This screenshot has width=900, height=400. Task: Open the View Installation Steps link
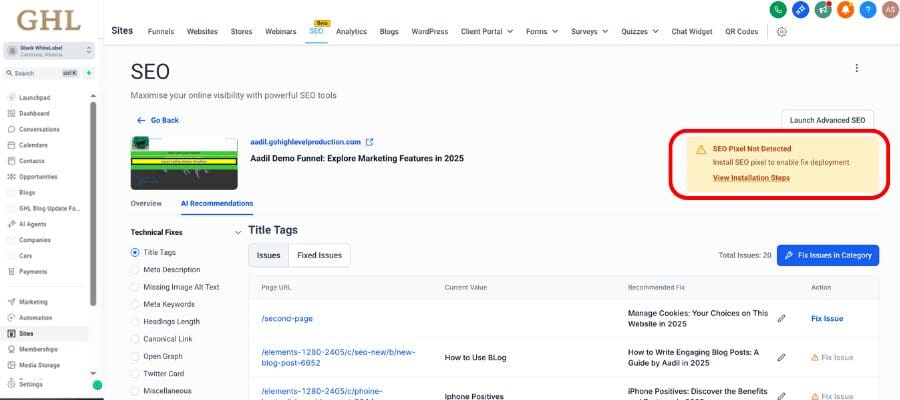click(x=750, y=178)
